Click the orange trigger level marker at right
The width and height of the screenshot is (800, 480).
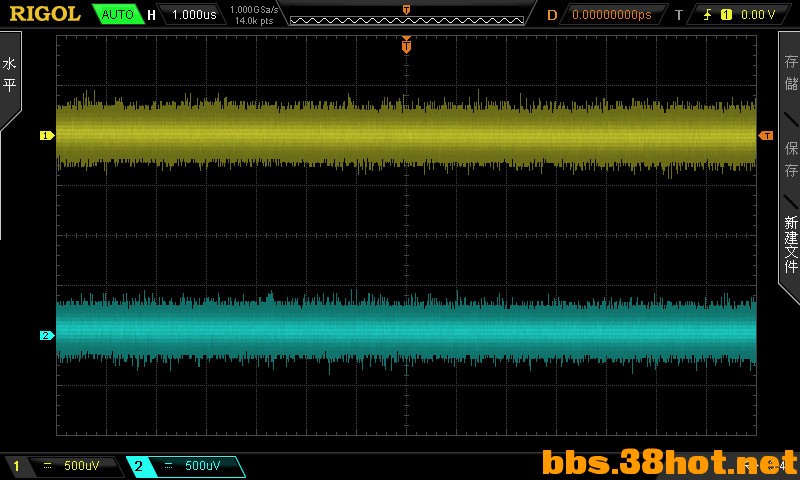point(766,136)
